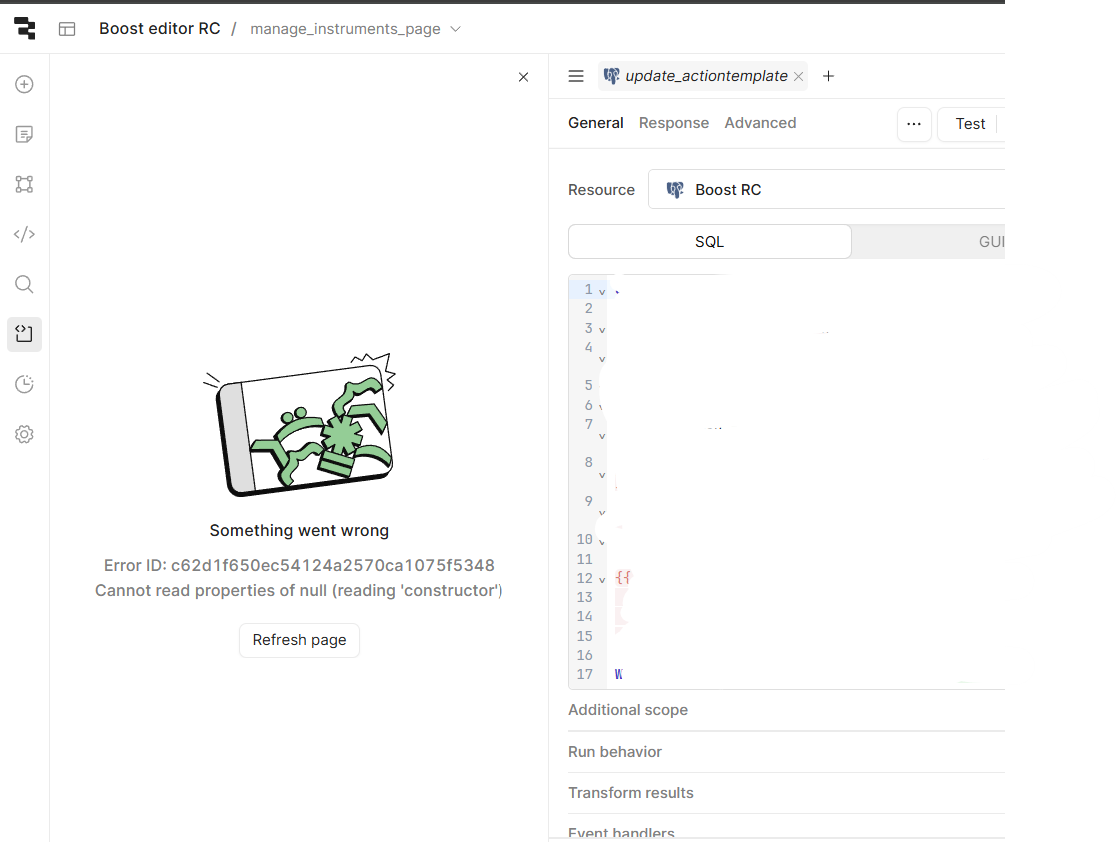Switch to the Advanced tab

click(x=760, y=123)
